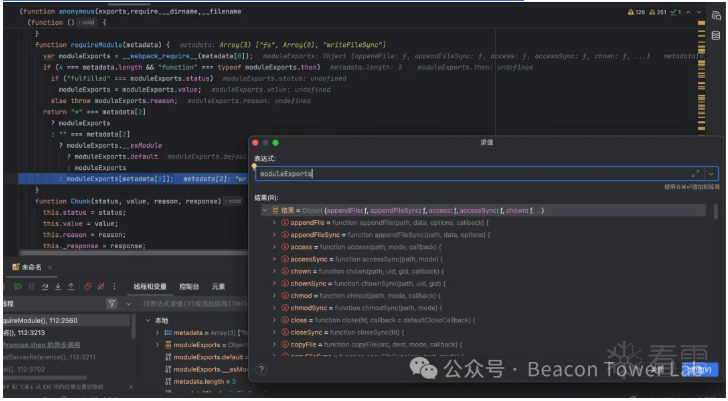Click the blue evaluate button in dialog

coord(700,370)
